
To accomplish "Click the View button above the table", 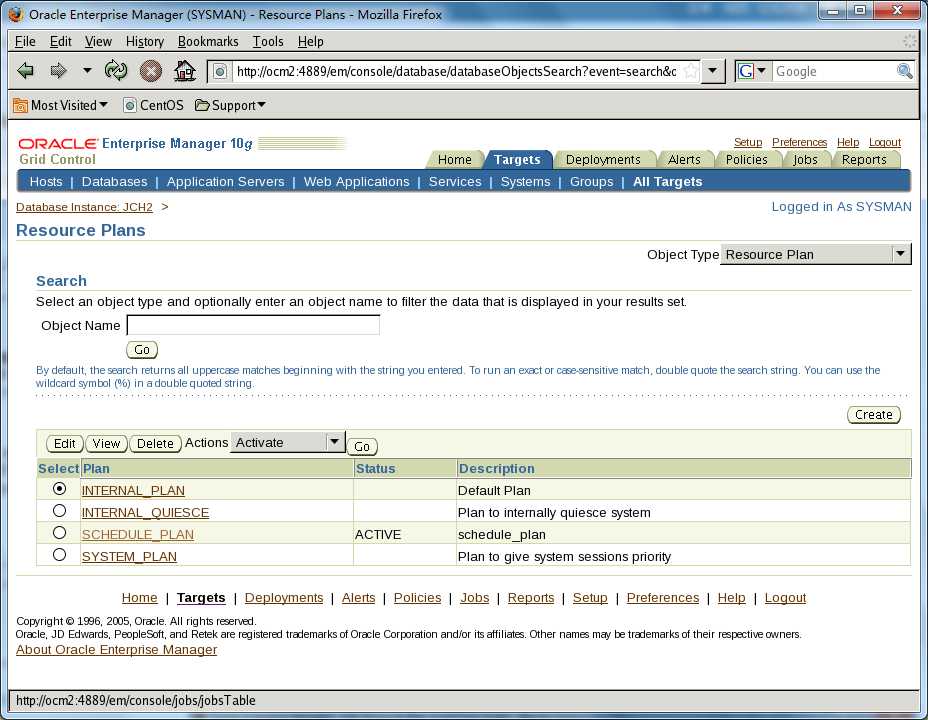I will [x=106, y=444].
